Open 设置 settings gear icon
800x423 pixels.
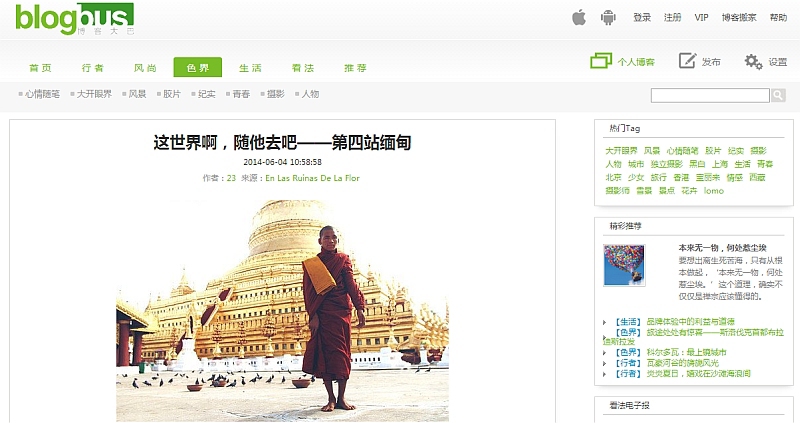tap(753, 62)
